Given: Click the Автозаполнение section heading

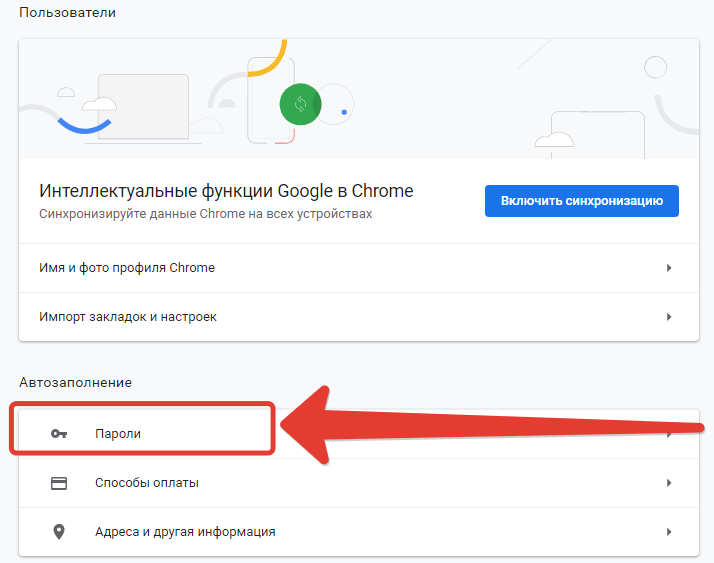Looking at the screenshot, I should coord(76,382).
